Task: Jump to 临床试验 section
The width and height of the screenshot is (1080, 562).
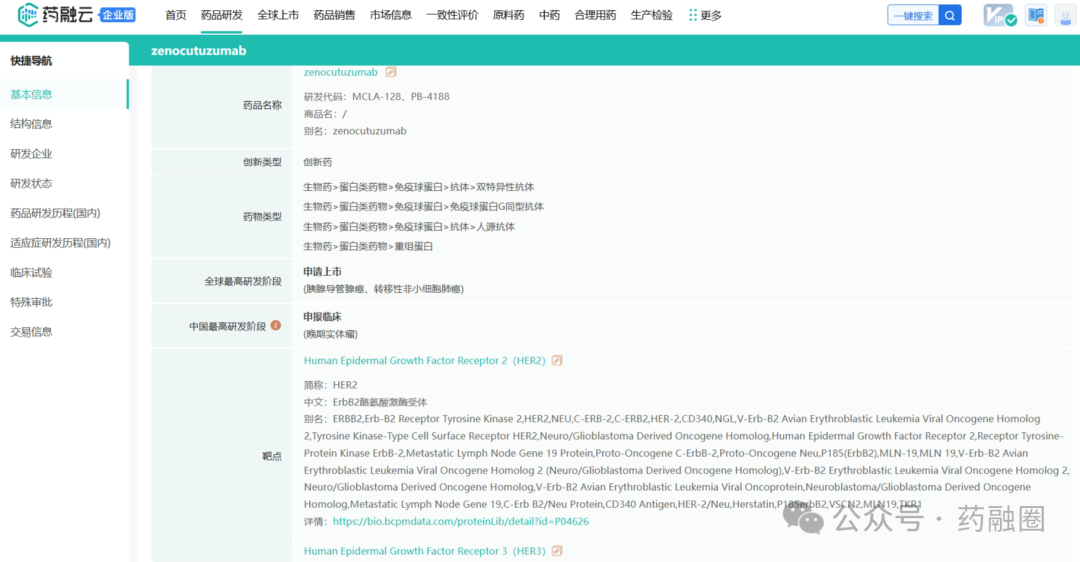Action: 31,272
